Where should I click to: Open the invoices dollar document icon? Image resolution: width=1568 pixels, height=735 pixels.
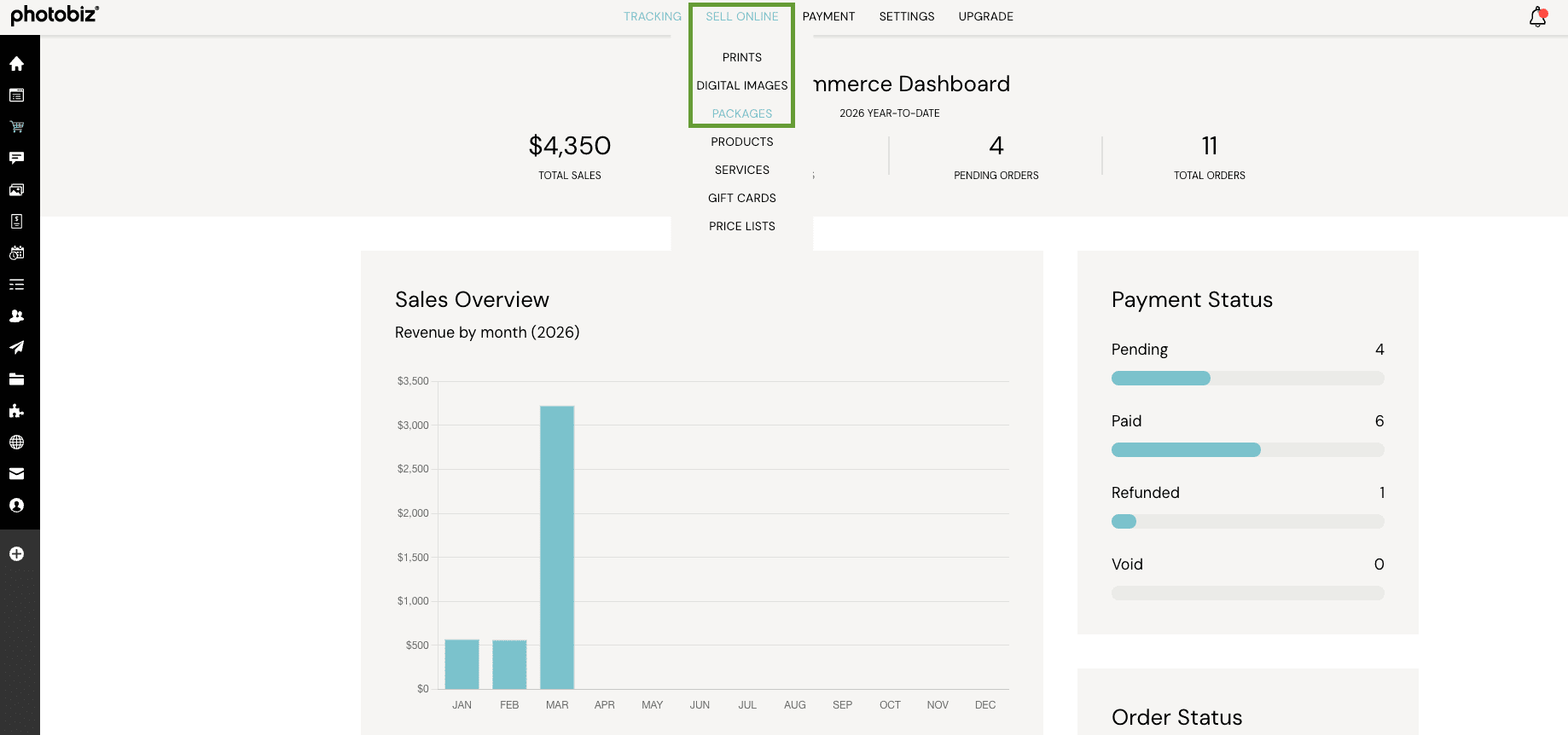(16, 221)
